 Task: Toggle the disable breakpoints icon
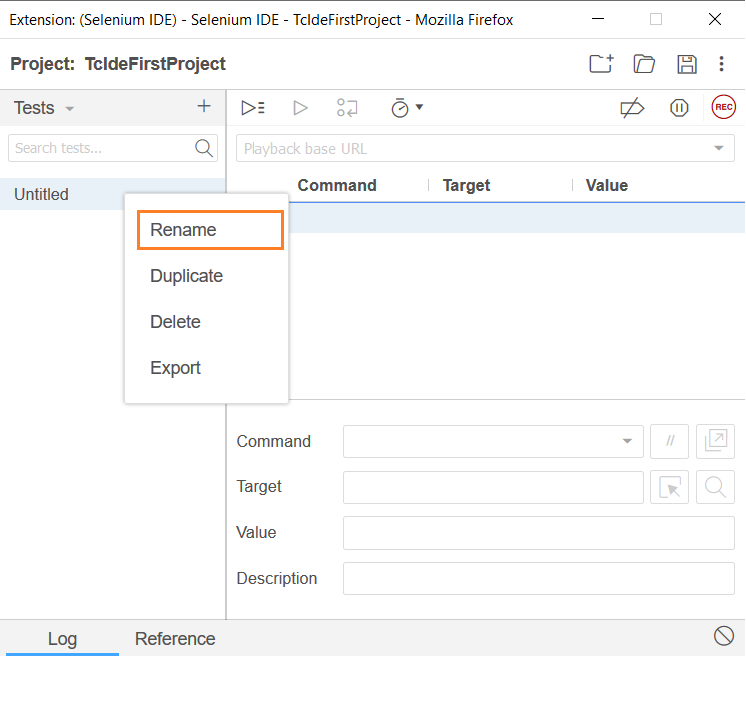point(632,108)
